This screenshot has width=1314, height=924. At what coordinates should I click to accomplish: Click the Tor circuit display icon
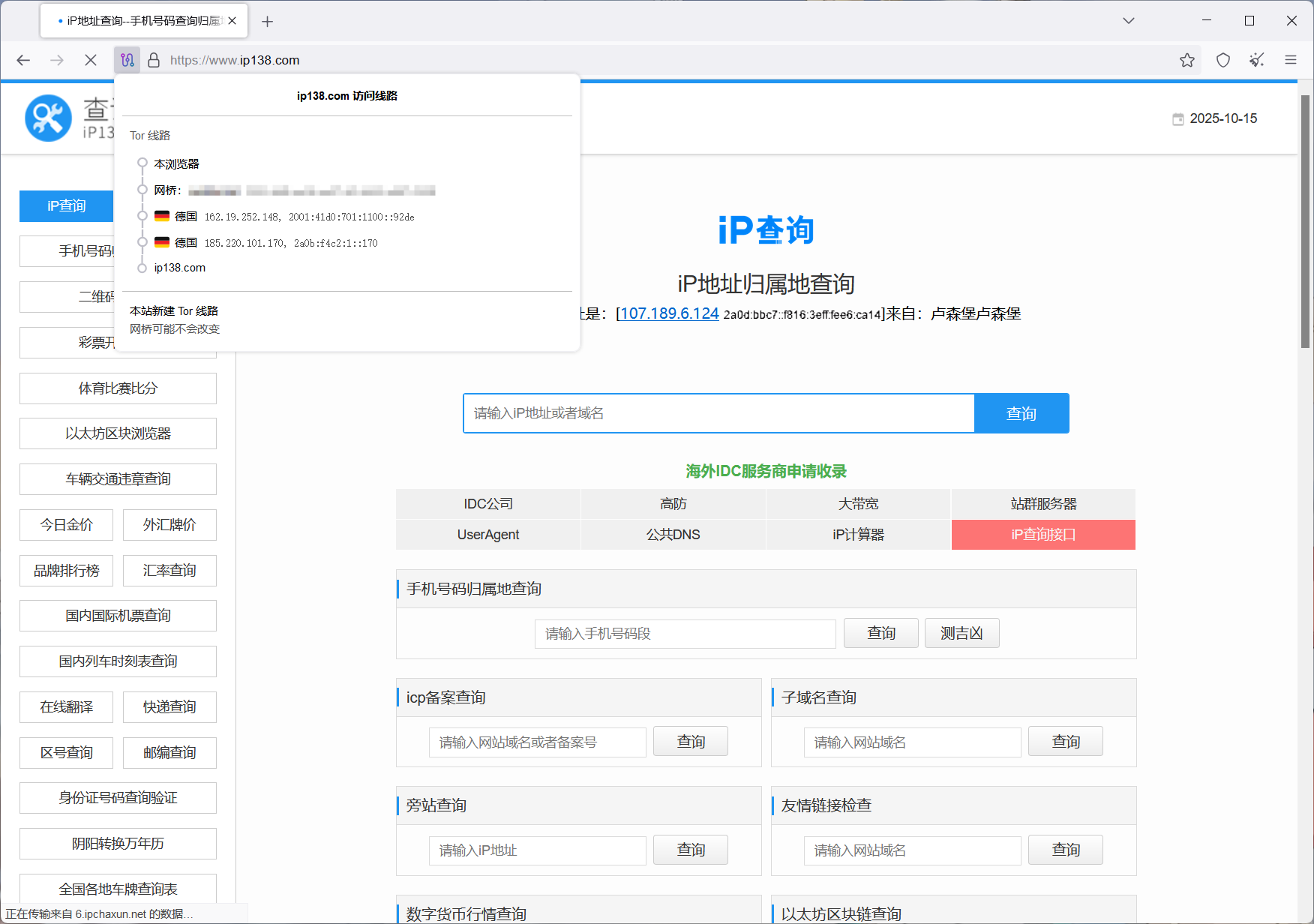(x=127, y=60)
